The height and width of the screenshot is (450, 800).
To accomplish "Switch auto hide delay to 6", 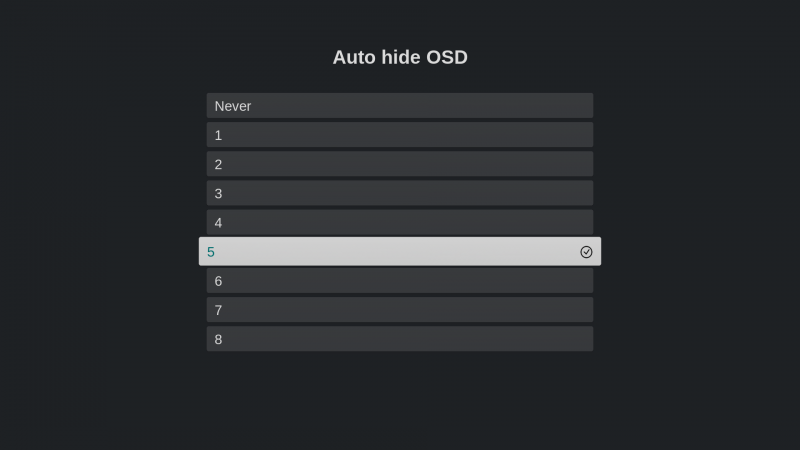I will pyautogui.click(x=399, y=281).
